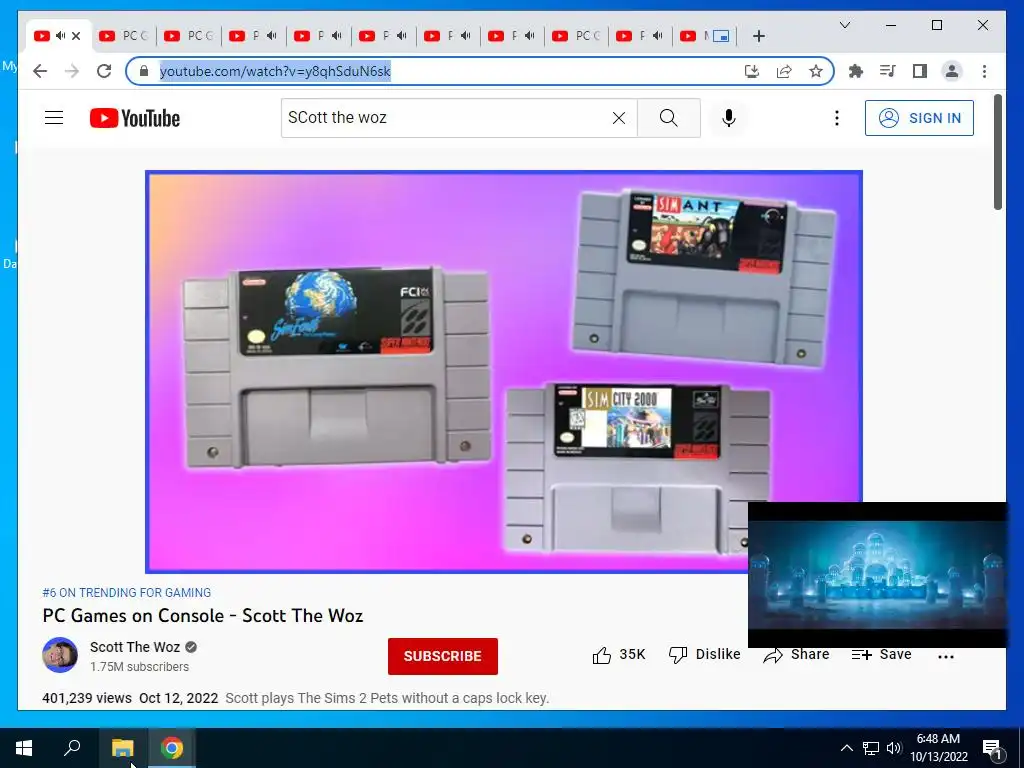Switch to the tab showing picture-in-picture indicator

point(707,36)
